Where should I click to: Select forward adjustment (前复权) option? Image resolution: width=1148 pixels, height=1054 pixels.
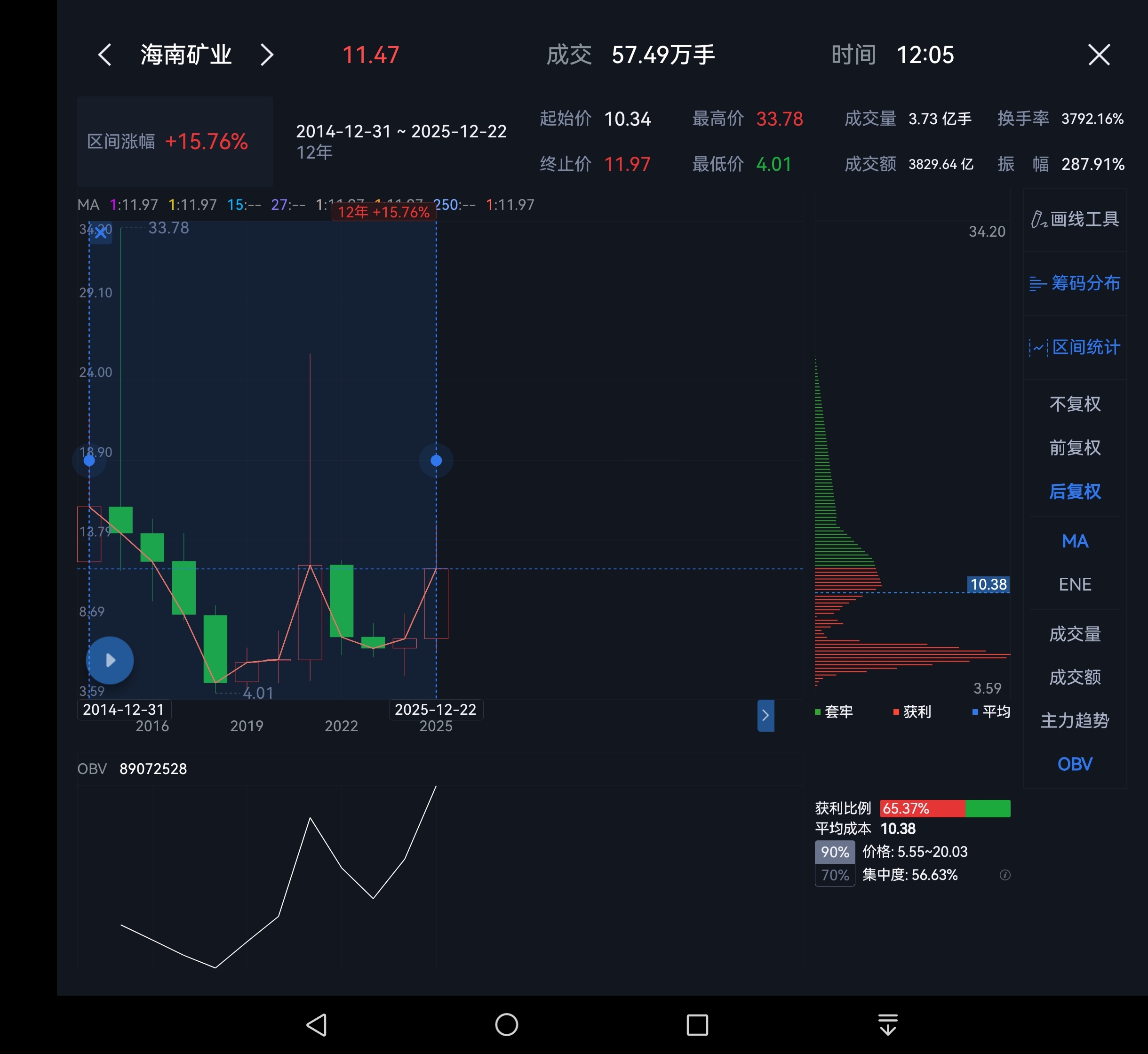point(1075,448)
